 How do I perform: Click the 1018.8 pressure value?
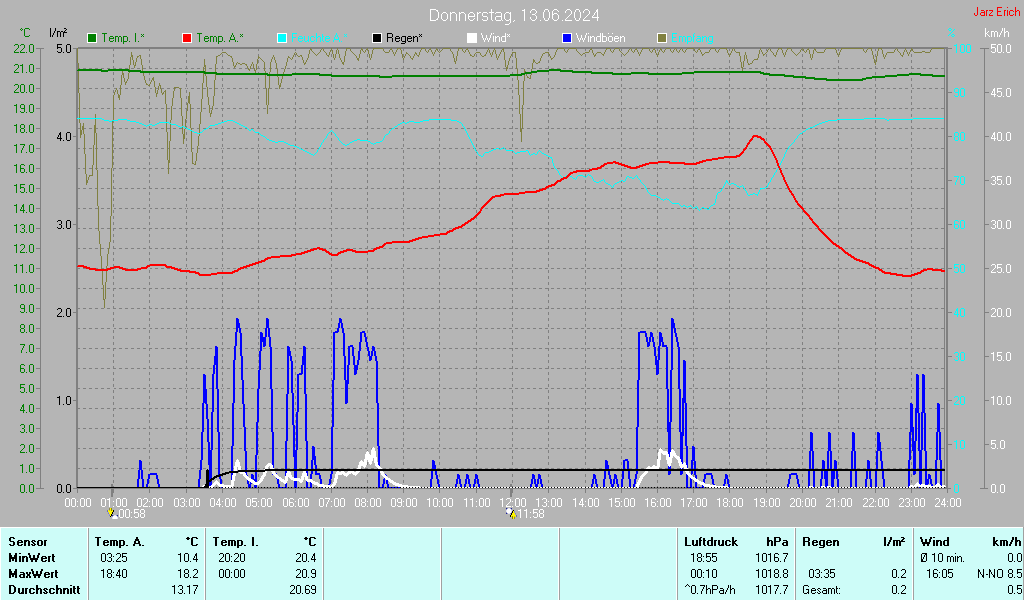pos(771,574)
